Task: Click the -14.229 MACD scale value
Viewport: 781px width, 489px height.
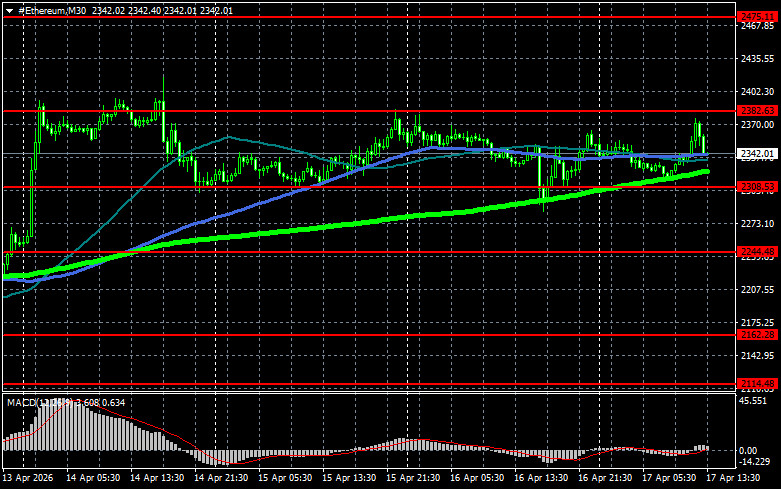Action: (x=755, y=462)
